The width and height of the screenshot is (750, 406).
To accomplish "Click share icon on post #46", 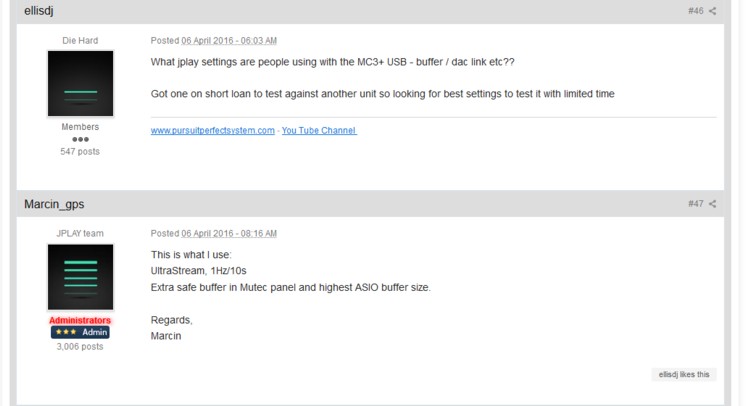I will pos(713,11).
